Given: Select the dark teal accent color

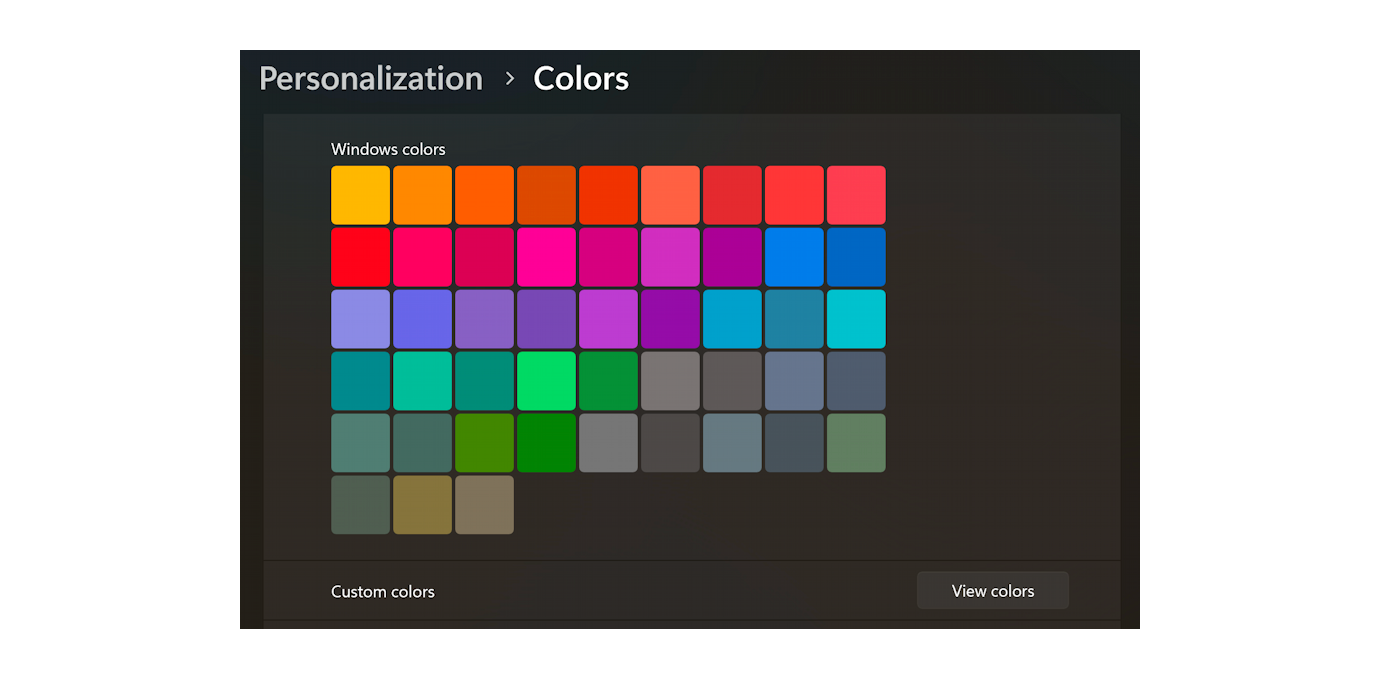Looking at the screenshot, I should pos(360,380).
